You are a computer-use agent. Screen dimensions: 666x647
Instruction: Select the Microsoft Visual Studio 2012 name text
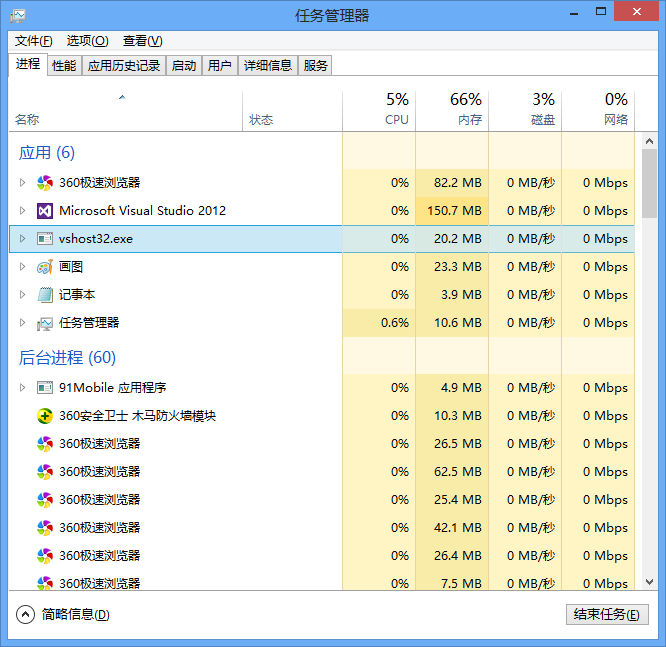(142, 211)
